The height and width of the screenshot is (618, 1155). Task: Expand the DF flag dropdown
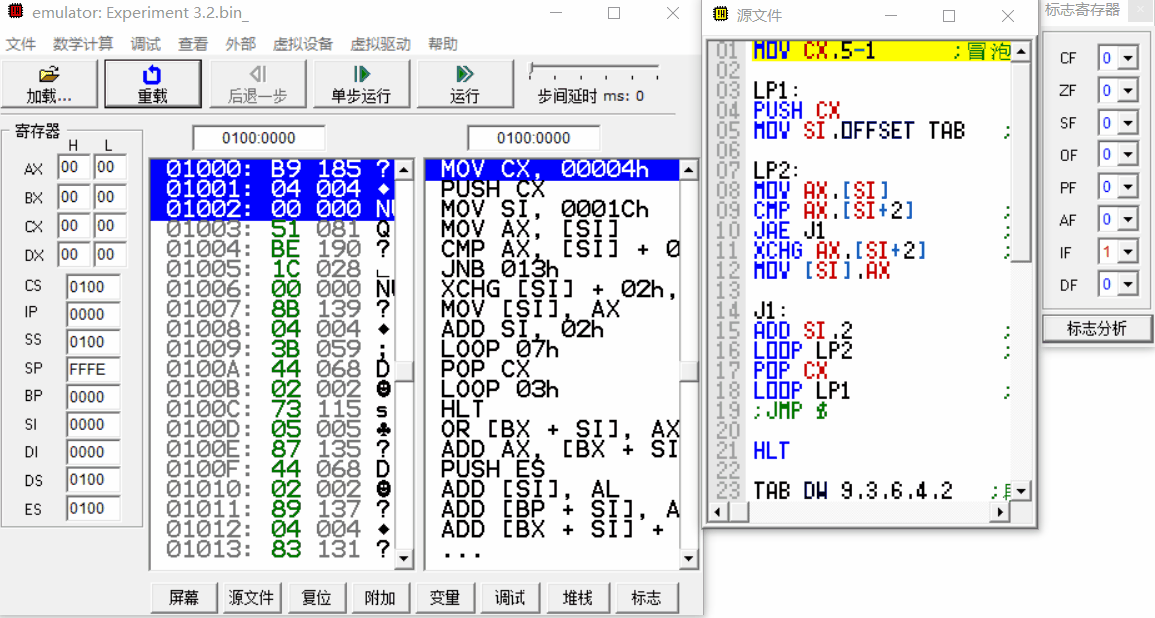point(1128,285)
